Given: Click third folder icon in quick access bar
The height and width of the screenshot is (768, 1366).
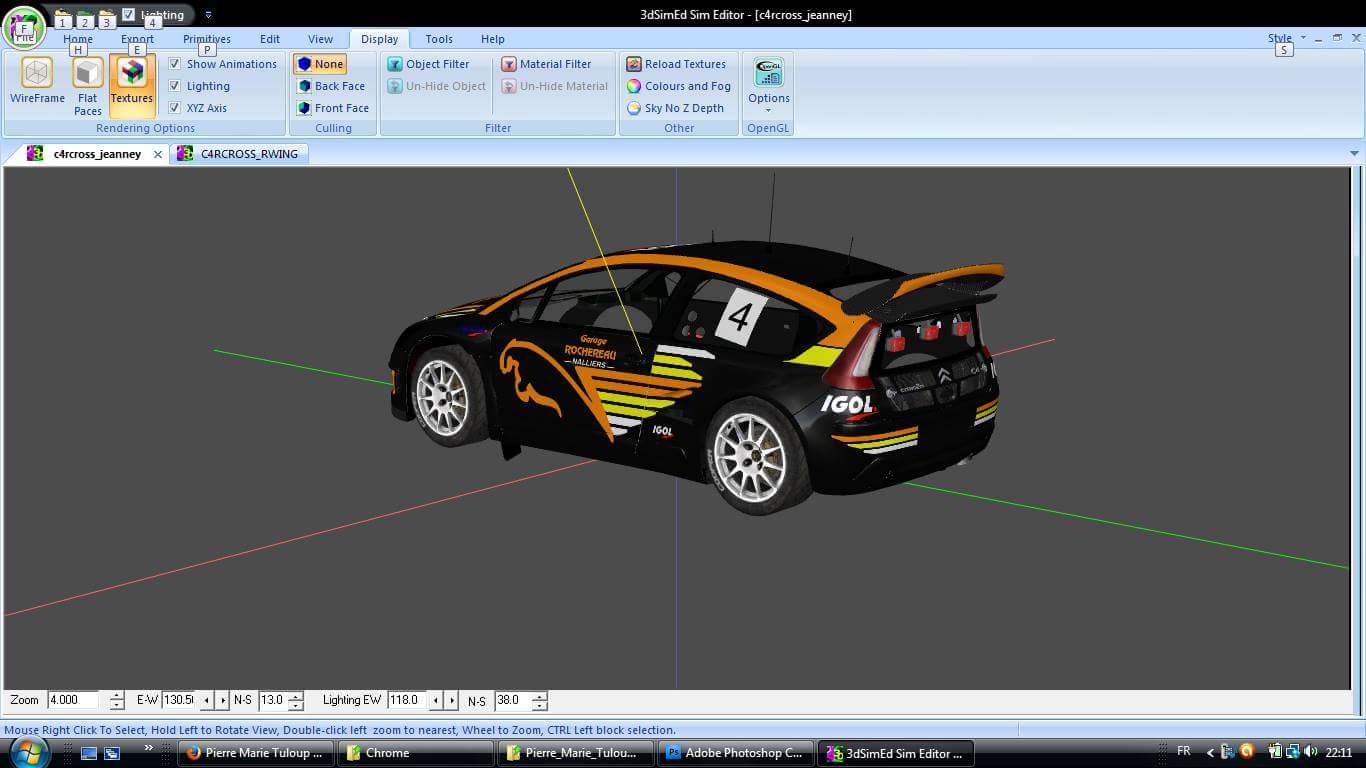Looking at the screenshot, I should [107, 17].
